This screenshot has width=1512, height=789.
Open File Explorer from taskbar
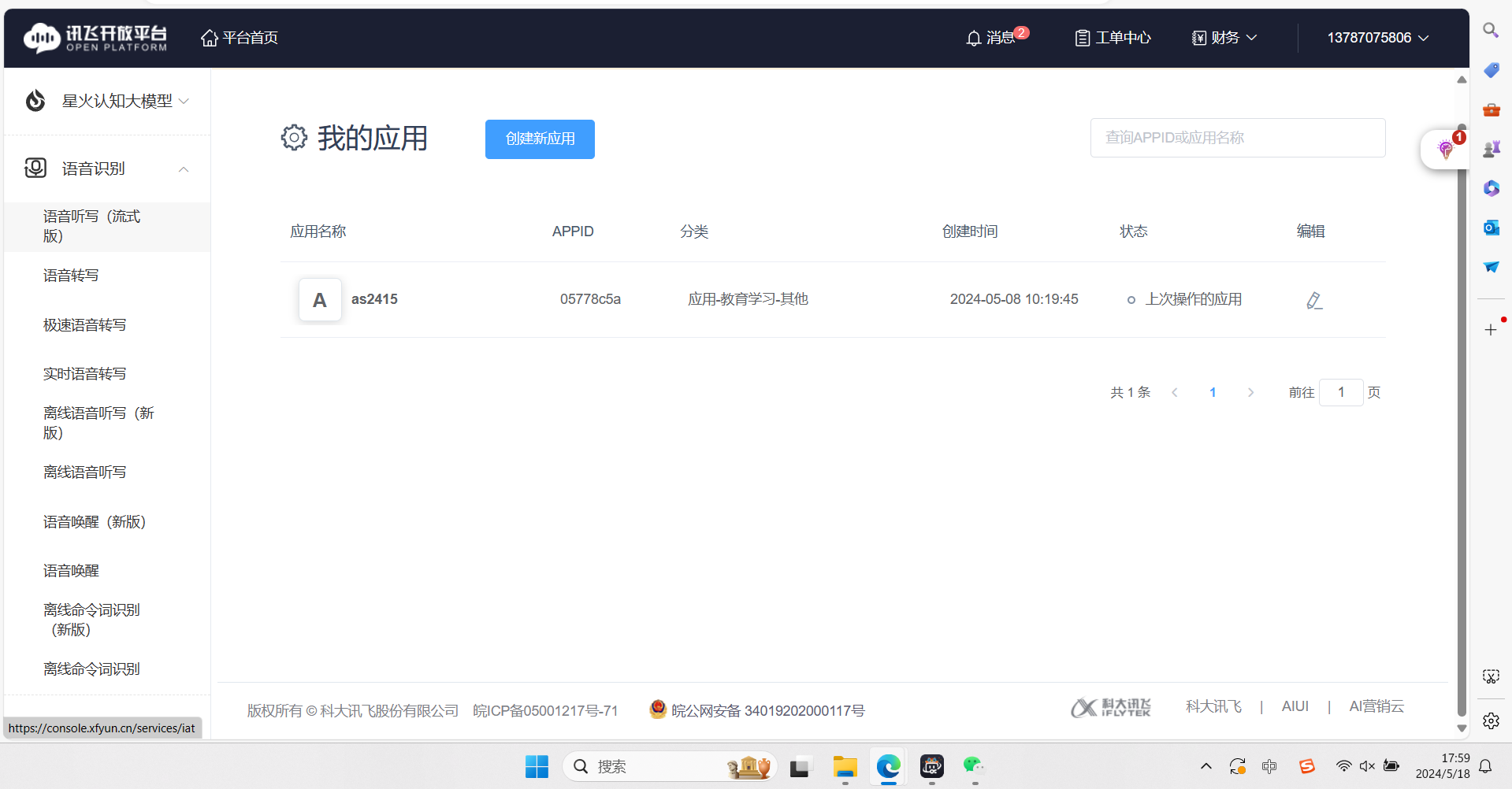(x=845, y=766)
